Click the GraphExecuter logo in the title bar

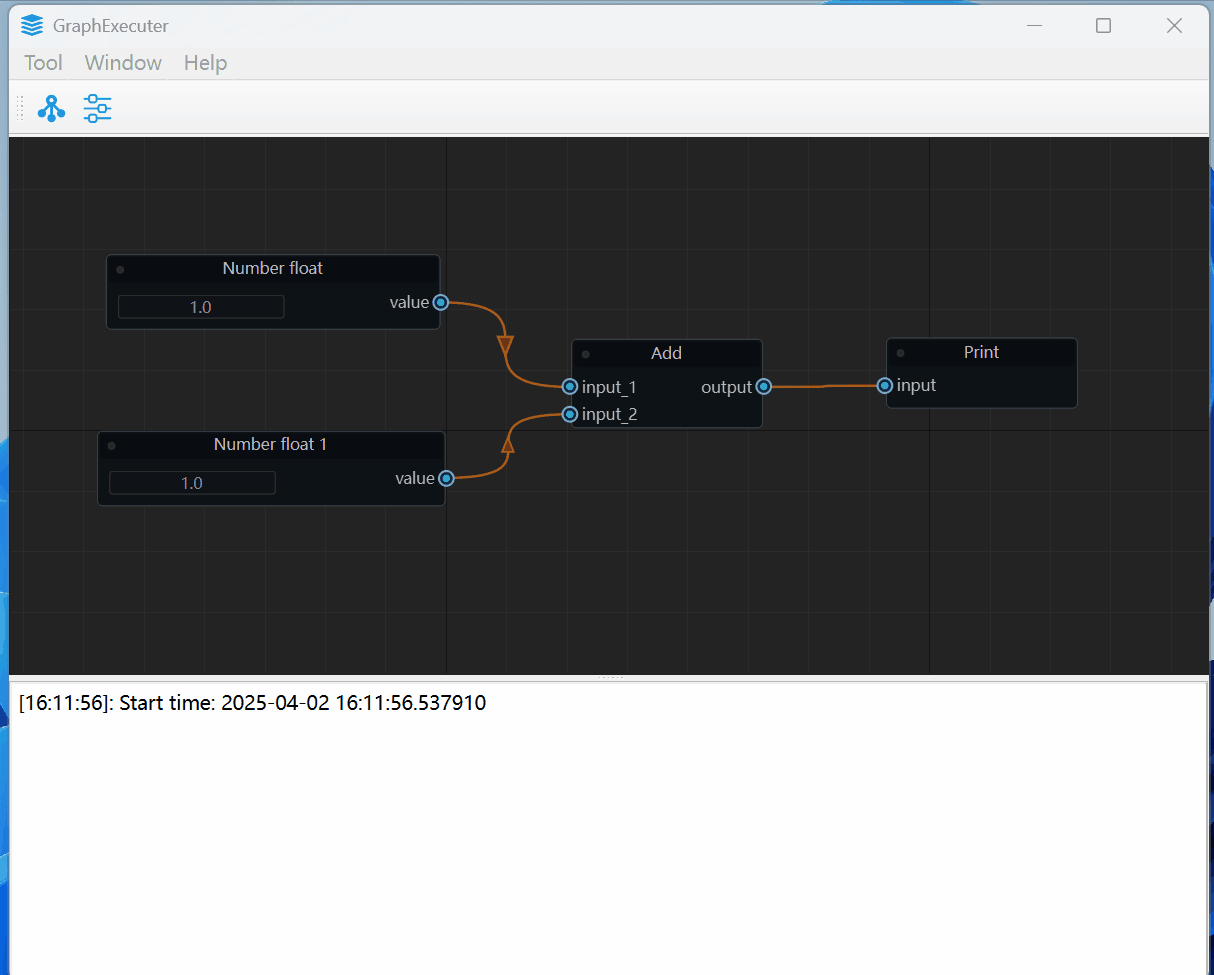pyautogui.click(x=31, y=25)
